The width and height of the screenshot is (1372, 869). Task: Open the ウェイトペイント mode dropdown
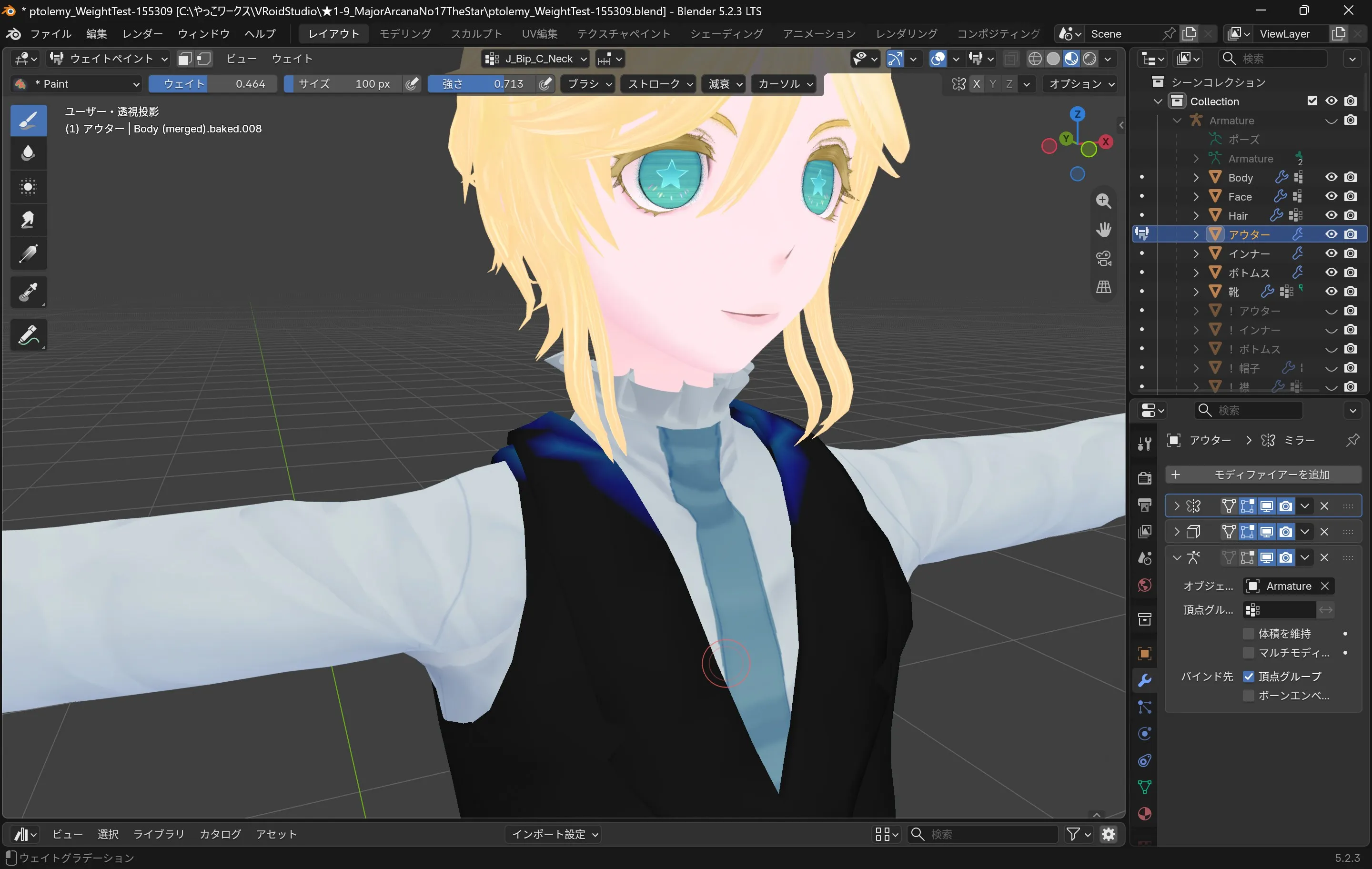point(108,59)
